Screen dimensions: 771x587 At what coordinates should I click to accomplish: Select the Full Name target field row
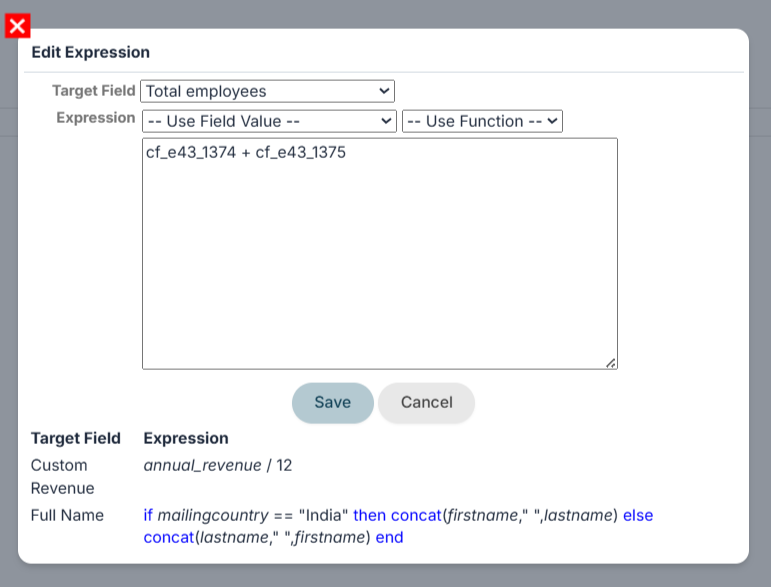(x=67, y=515)
